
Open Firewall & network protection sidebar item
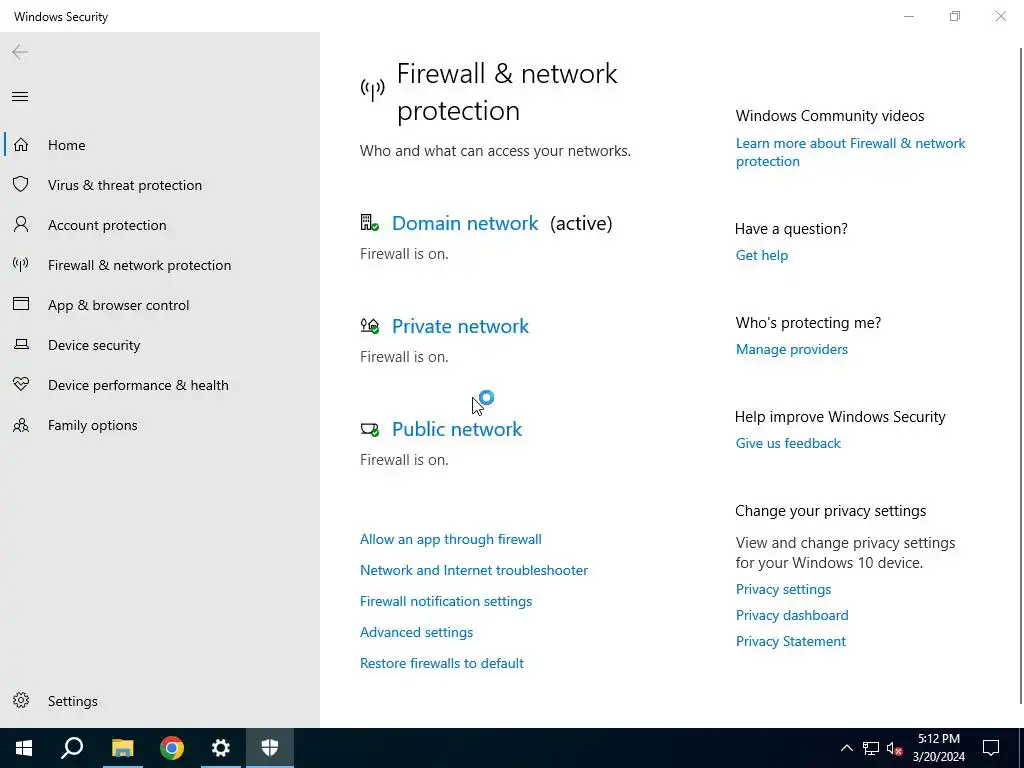click(x=139, y=265)
